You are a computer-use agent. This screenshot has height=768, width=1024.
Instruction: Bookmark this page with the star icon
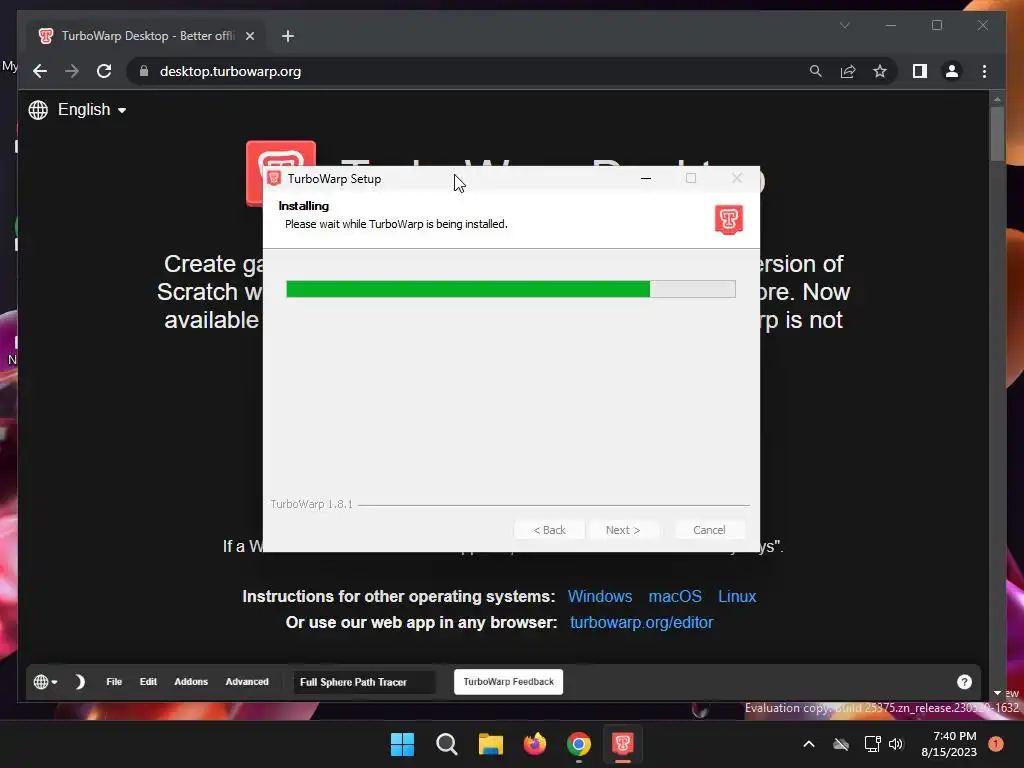tap(880, 71)
